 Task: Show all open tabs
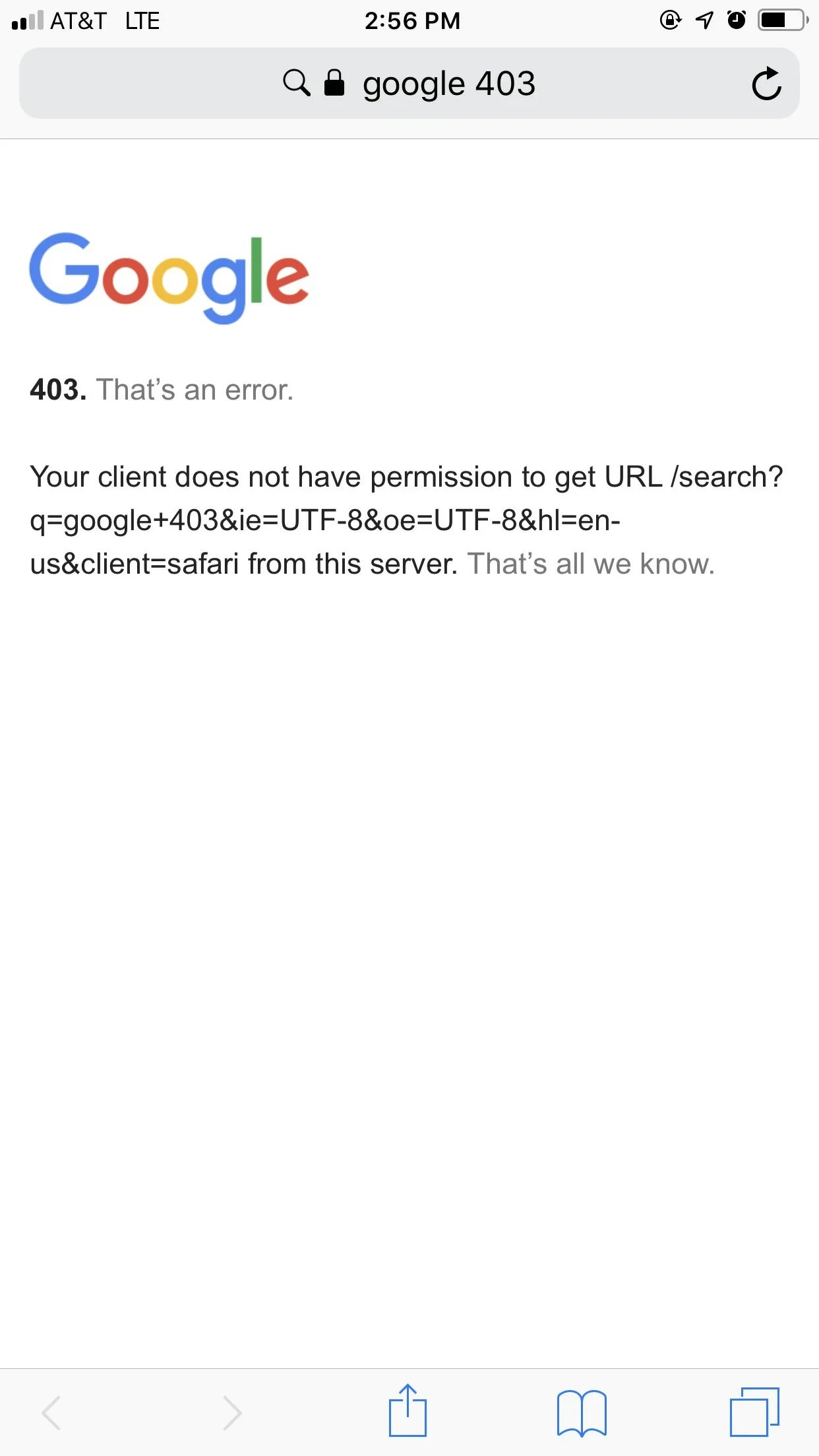point(754,1412)
